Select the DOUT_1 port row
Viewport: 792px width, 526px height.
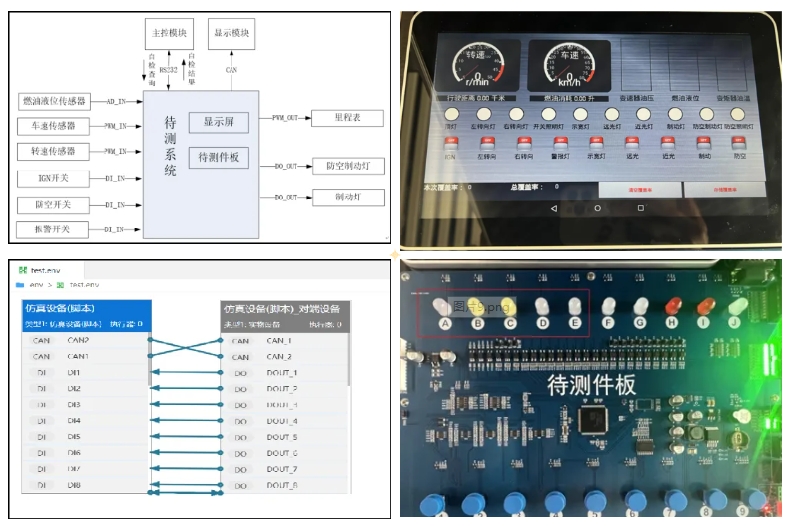point(286,373)
